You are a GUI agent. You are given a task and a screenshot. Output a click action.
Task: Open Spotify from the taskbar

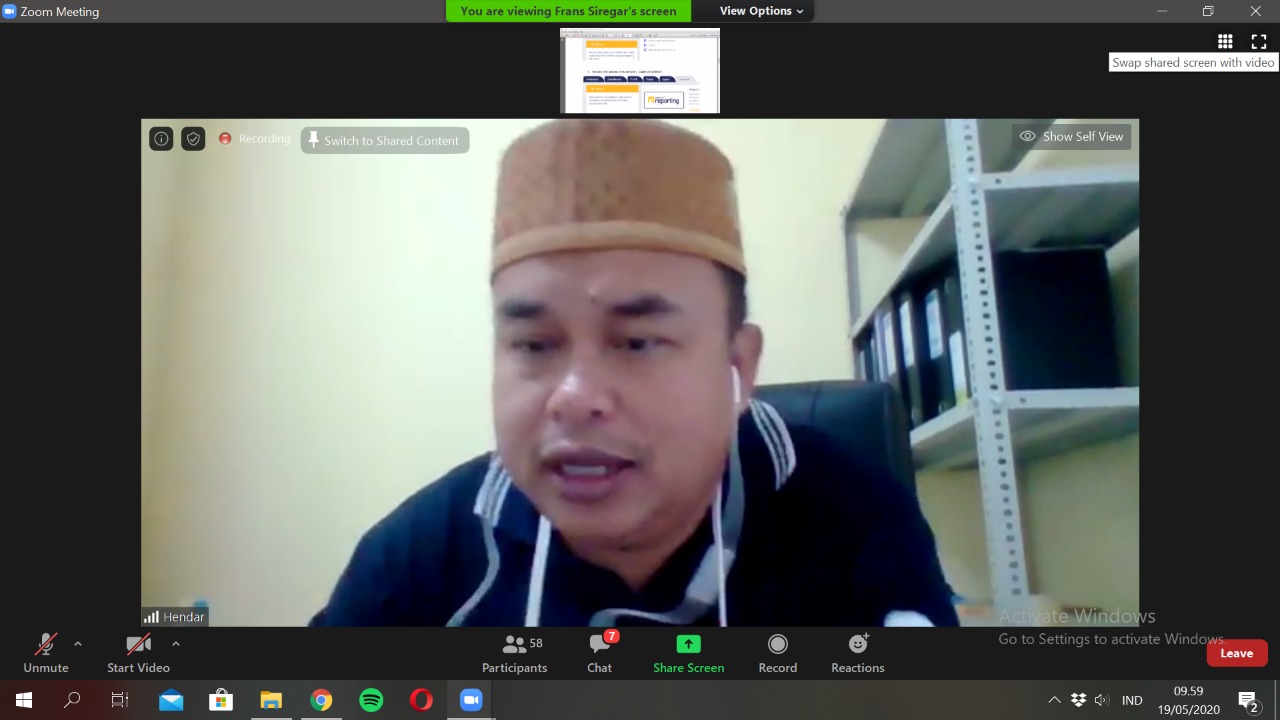(371, 700)
